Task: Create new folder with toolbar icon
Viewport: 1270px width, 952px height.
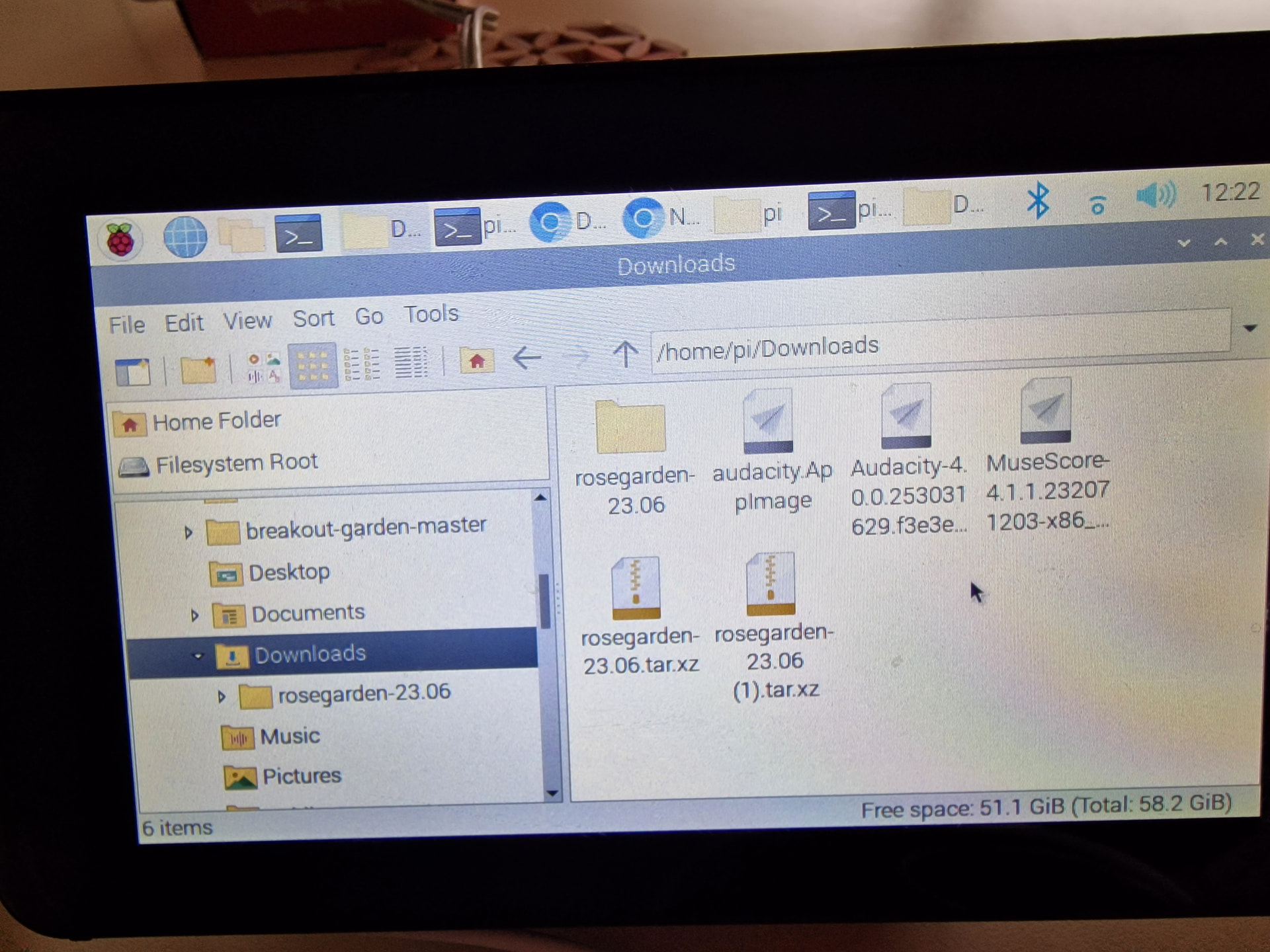Action: point(198,370)
